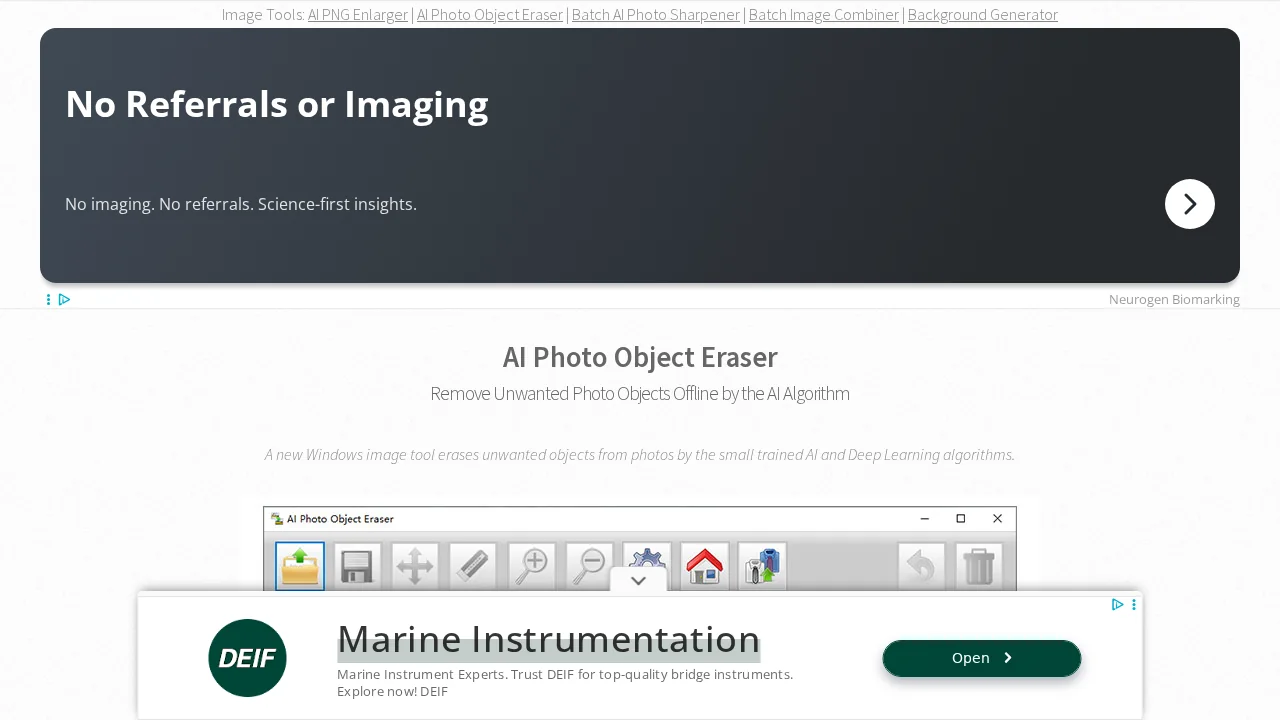The image size is (1280, 720).
Task: Click the DEIF round logo
Action: (x=247, y=658)
